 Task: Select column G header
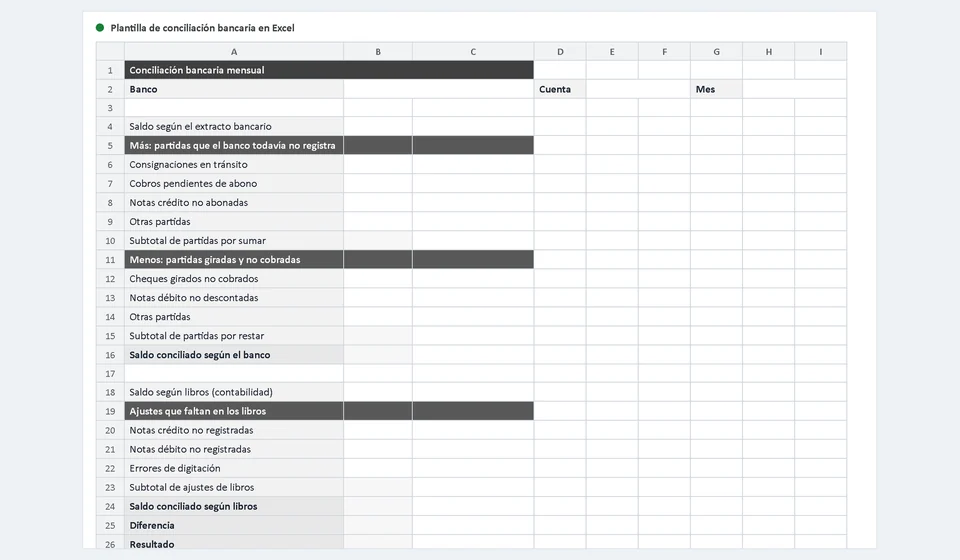(x=716, y=51)
